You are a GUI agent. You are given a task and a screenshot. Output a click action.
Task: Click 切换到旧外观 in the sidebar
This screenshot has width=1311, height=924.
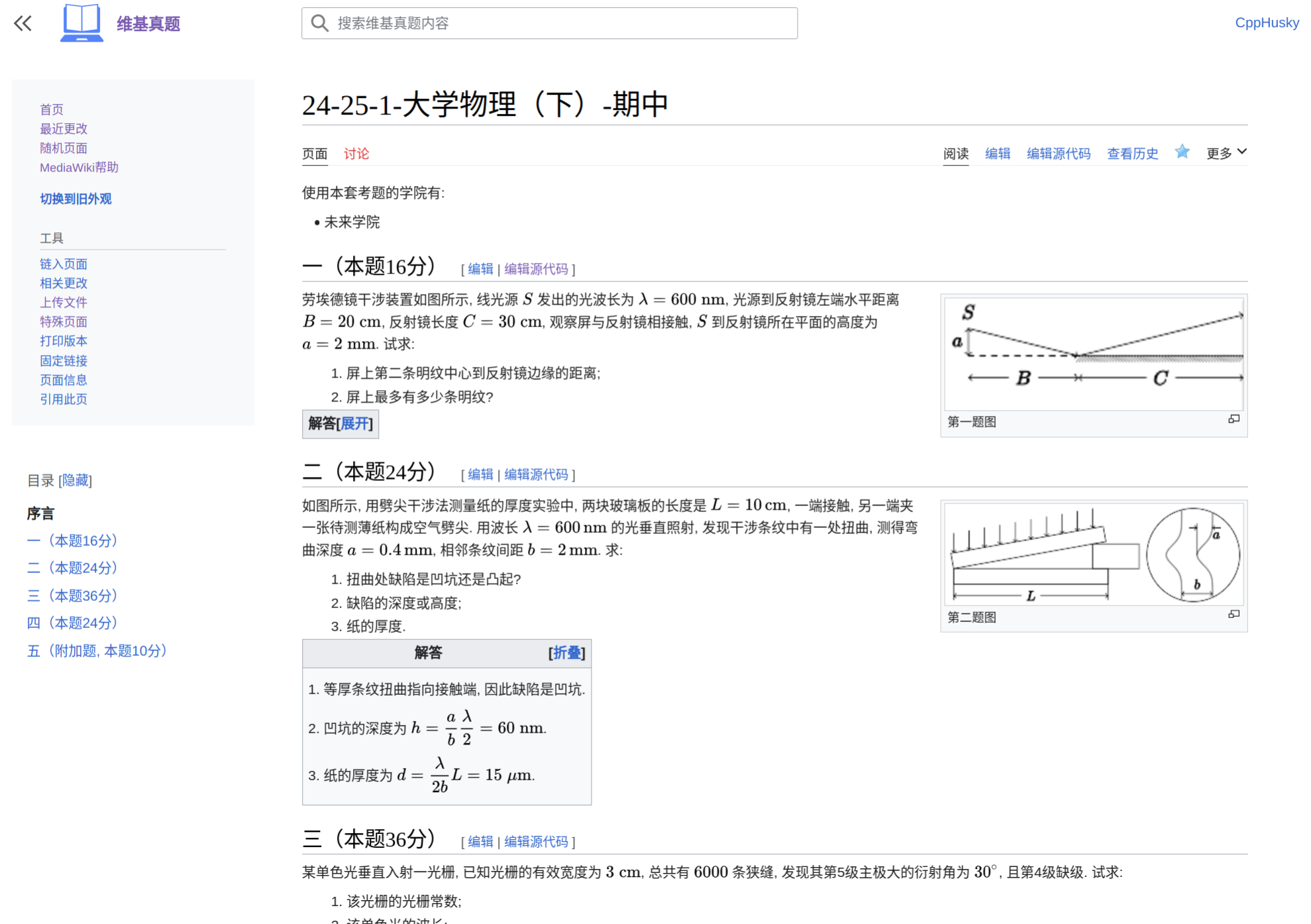click(76, 199)
